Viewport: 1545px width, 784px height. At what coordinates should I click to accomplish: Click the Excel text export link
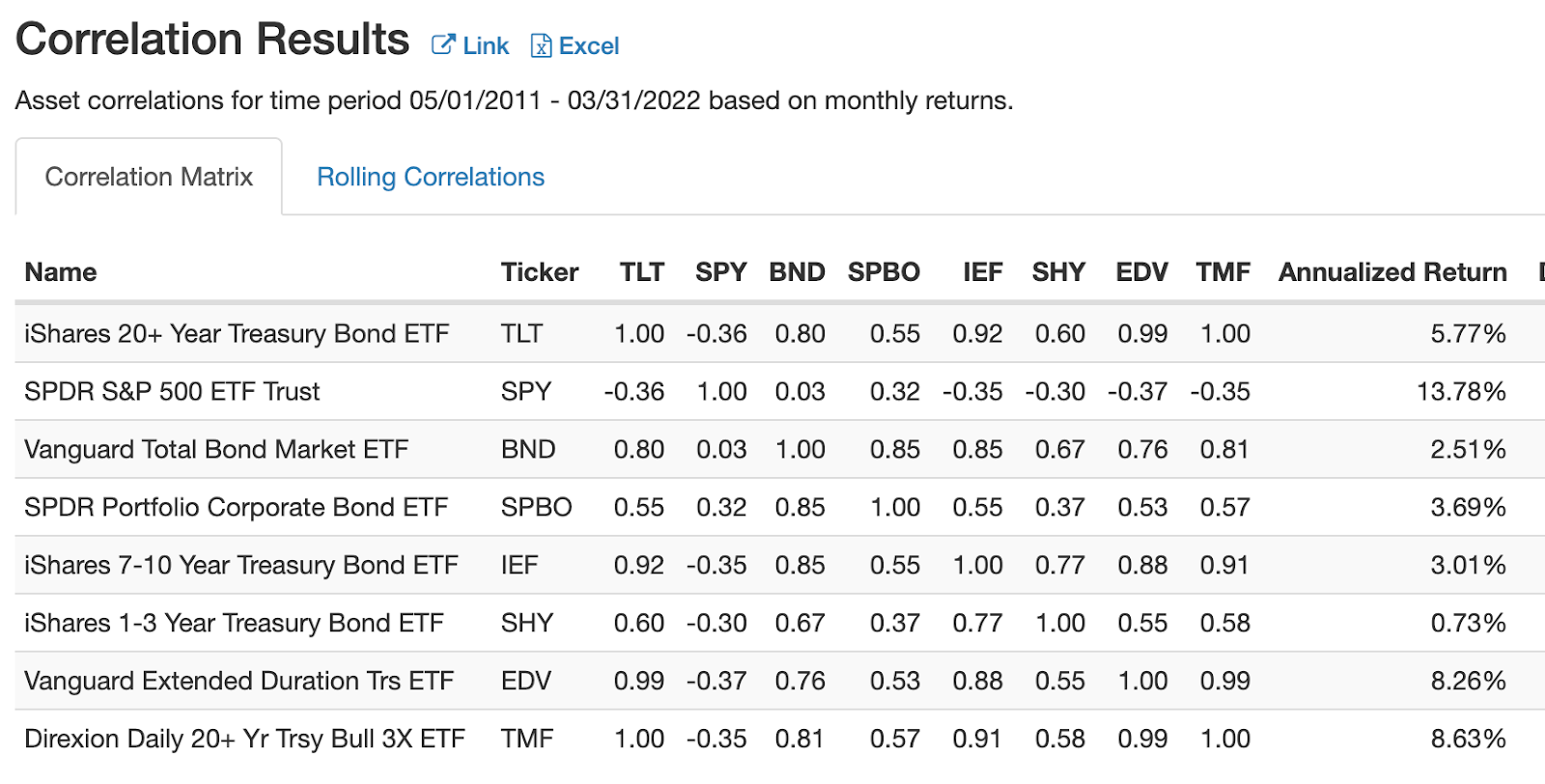click(x=589, y=46)
